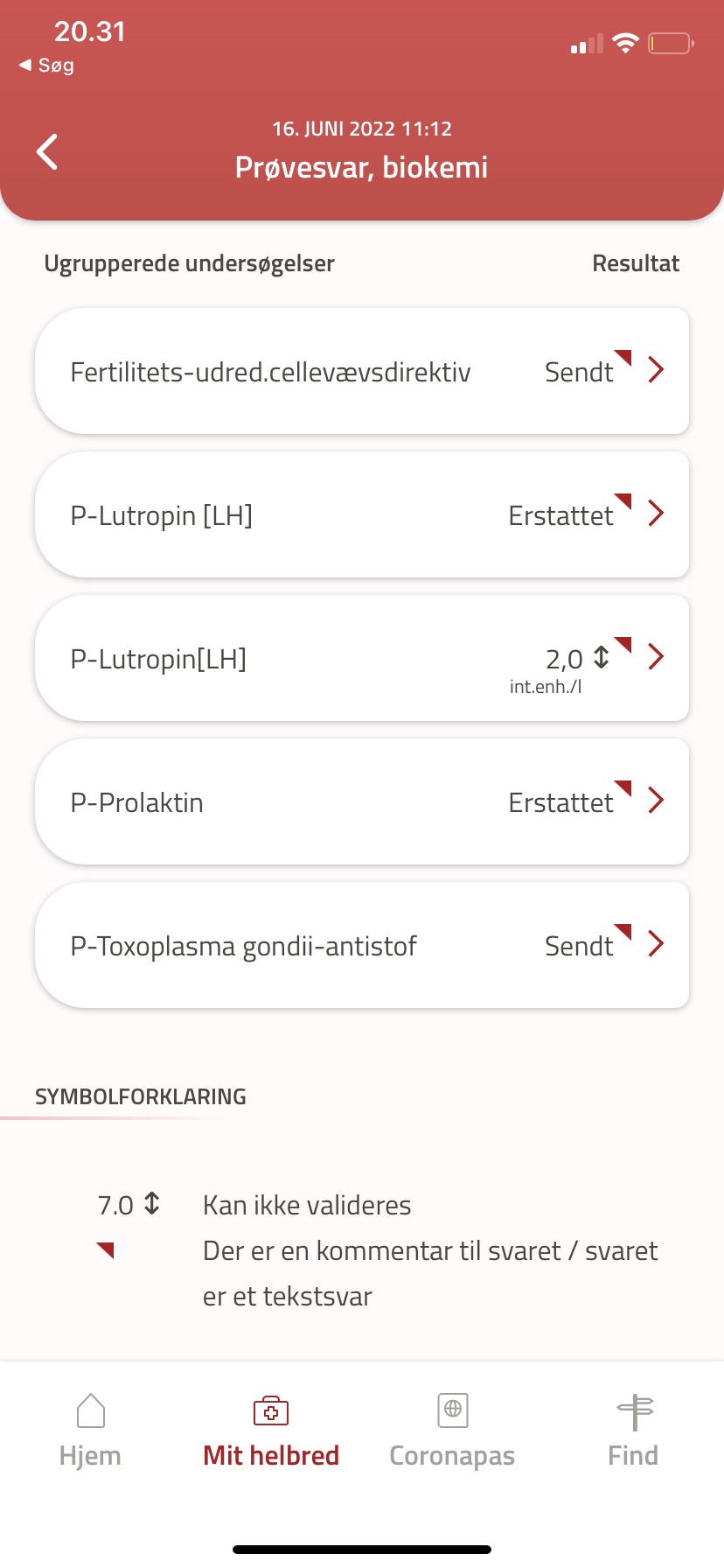Tap the Find signpost icon
The image size is (724, 1568).
tap(635, 1410)
